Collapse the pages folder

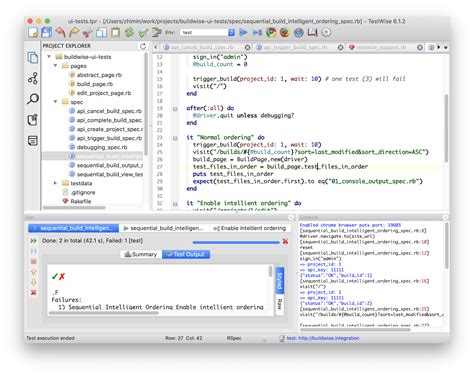56,66
